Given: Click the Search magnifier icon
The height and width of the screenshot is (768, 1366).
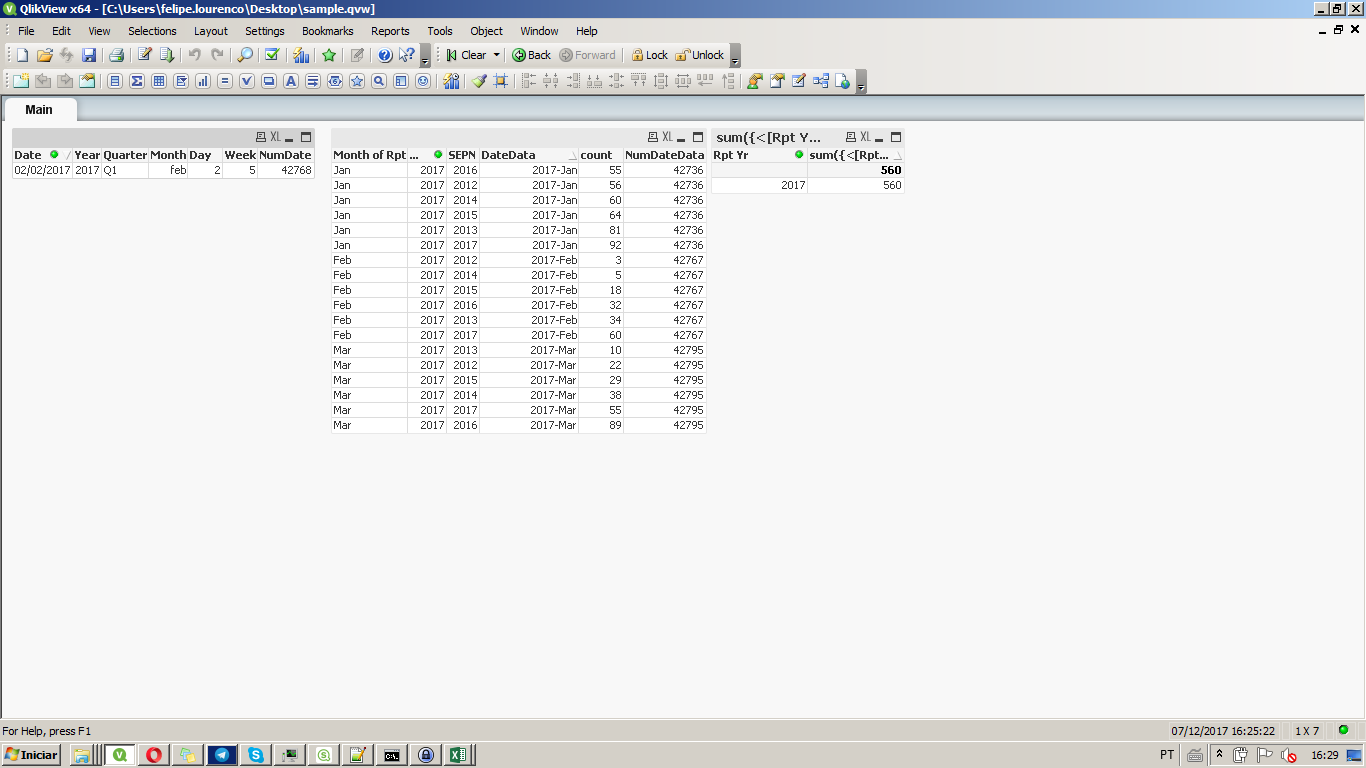Looking at the screenshot, I should [245, 55].
